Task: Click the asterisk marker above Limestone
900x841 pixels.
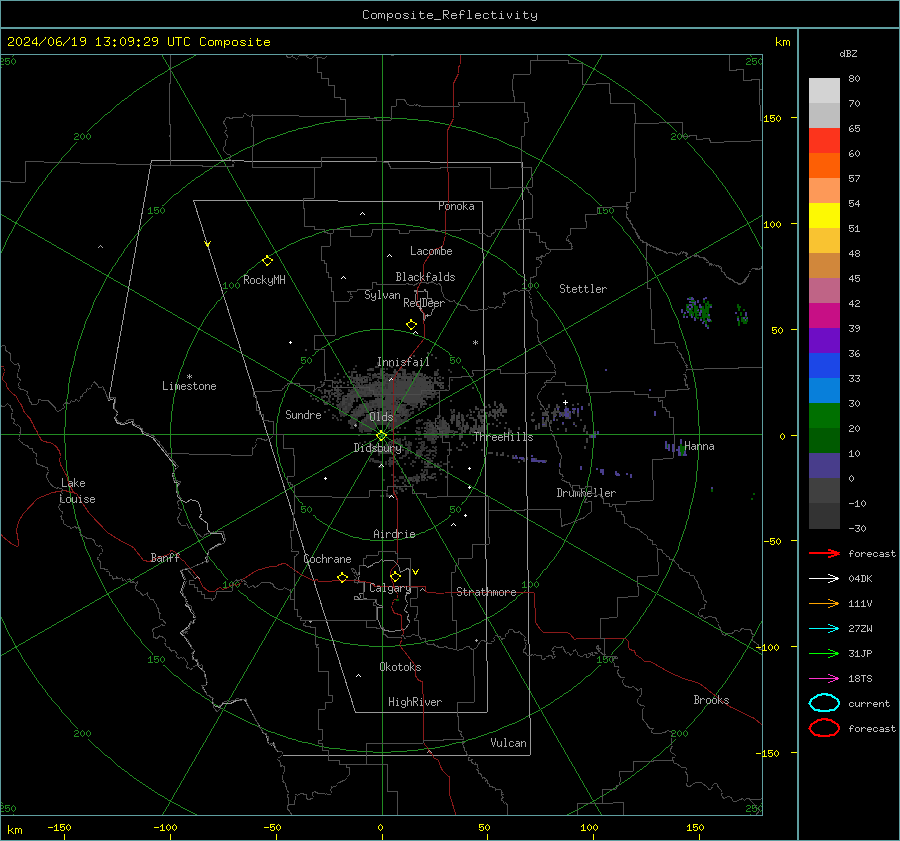Action: coord(189,377)
